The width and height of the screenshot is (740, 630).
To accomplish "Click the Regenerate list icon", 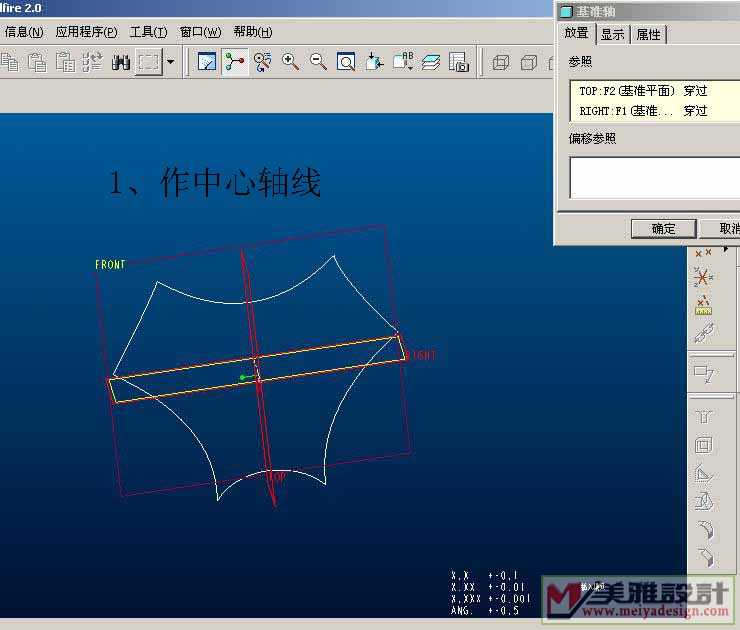I will (x=93, y=62).
